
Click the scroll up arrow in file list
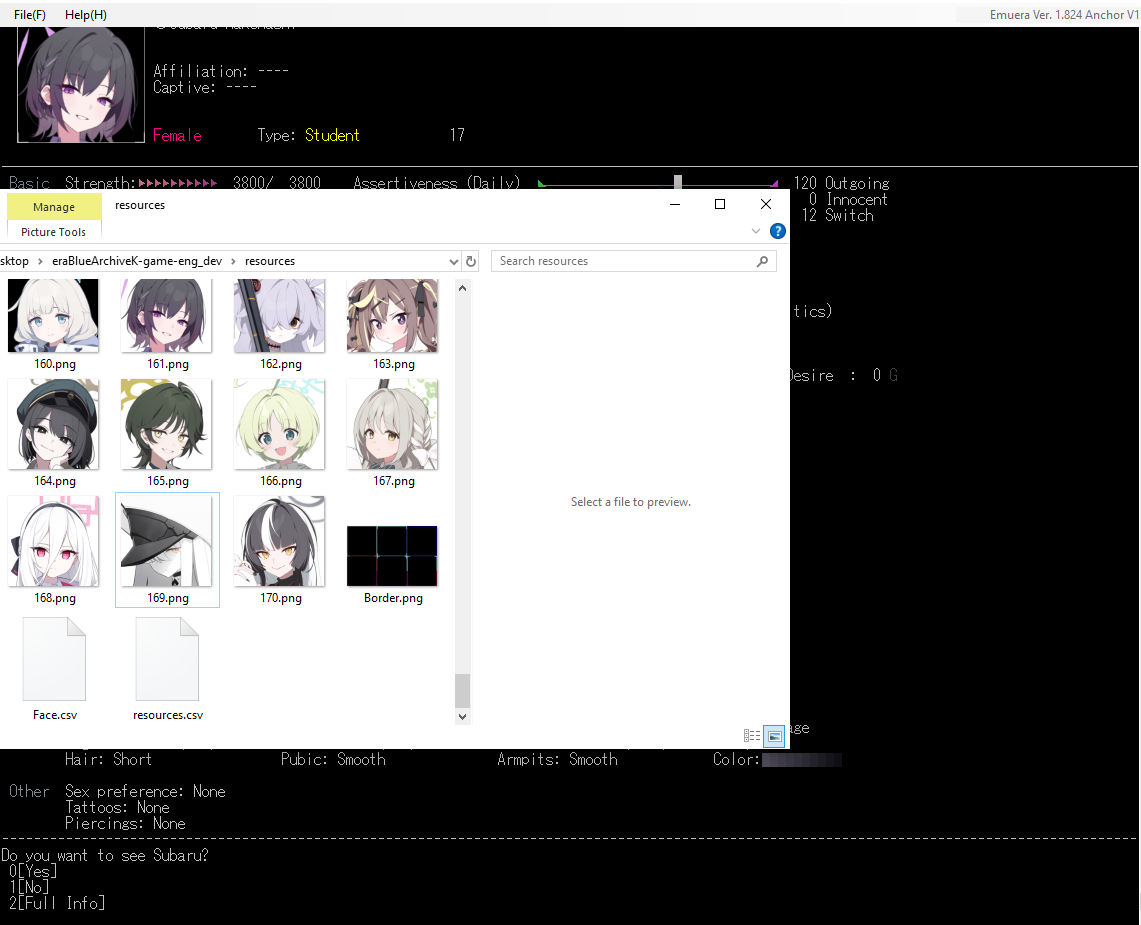click(462, 288)
